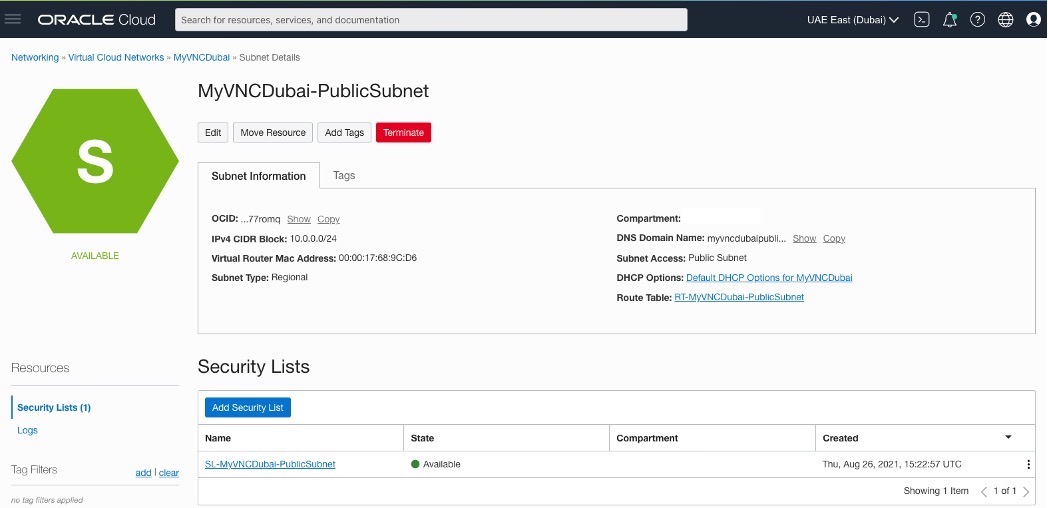Select Logs in the Resources menu
The height and width of the screenshot is (508, 1048).
pos(27,430)
